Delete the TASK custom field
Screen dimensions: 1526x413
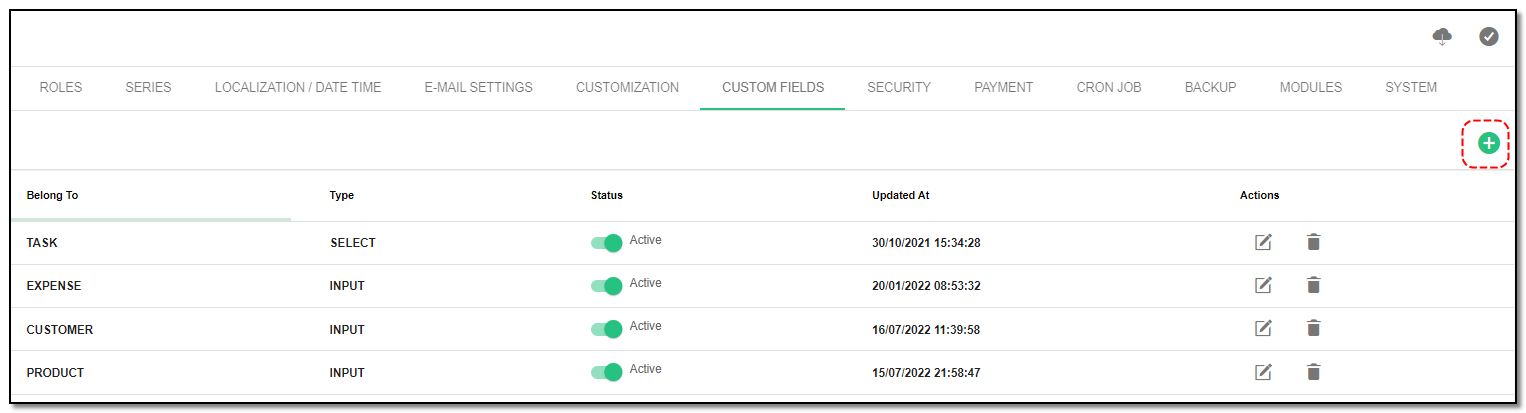click(1313, 242)
